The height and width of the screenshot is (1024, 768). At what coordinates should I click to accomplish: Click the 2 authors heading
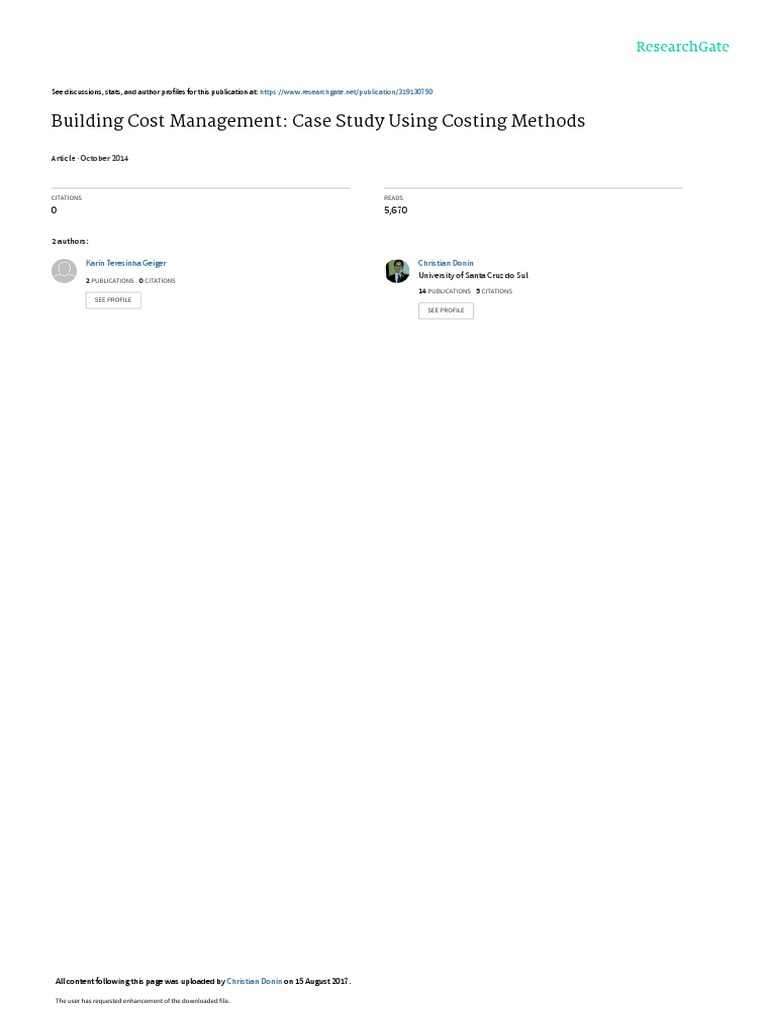pos(70,242)
